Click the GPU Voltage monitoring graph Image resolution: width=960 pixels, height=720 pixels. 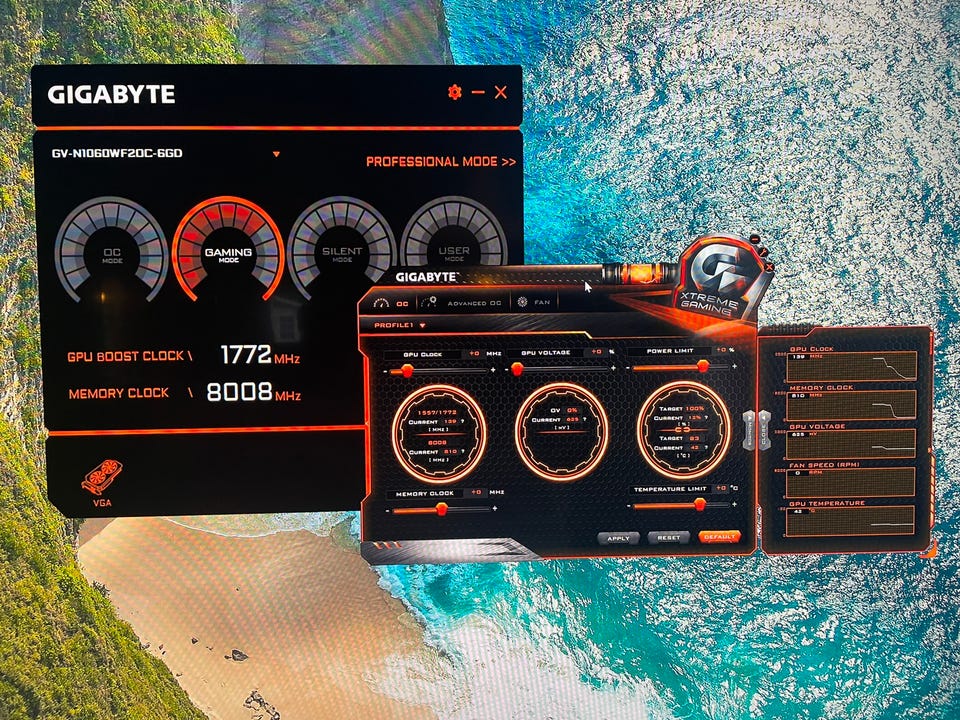851,444
